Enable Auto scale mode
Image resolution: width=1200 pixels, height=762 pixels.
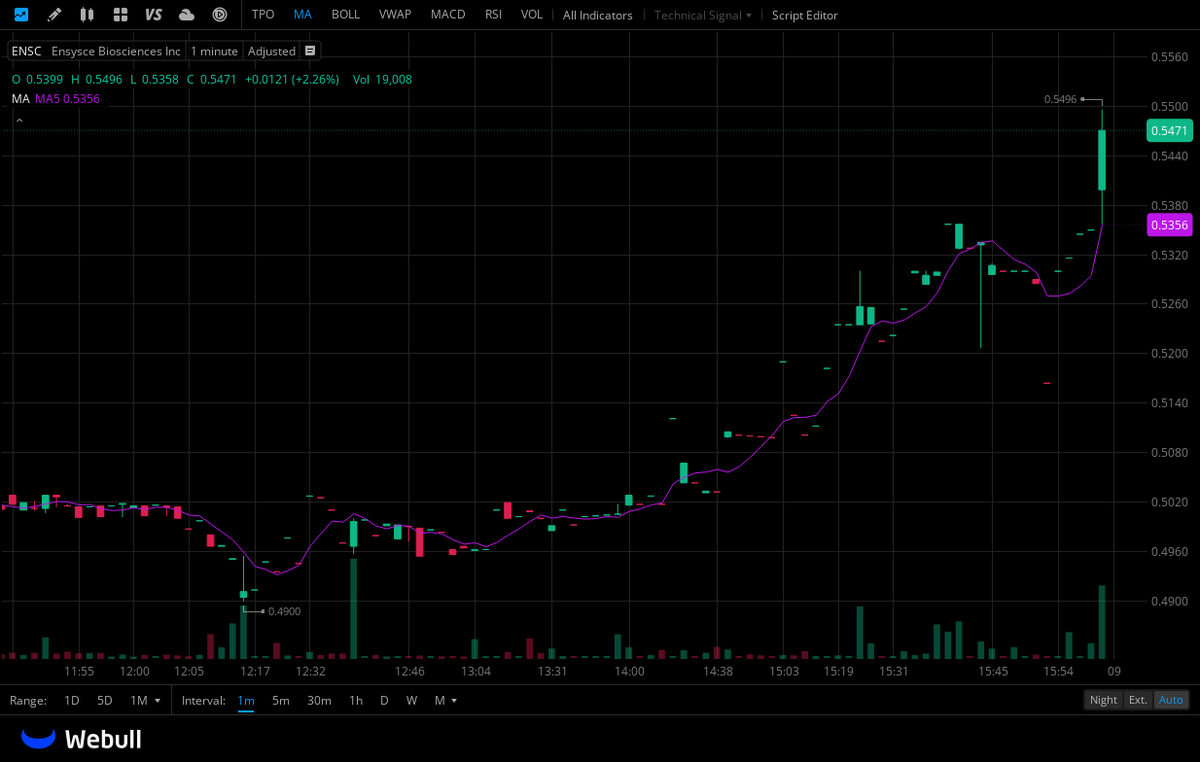pyautogui.click(x=1171, y=700)
